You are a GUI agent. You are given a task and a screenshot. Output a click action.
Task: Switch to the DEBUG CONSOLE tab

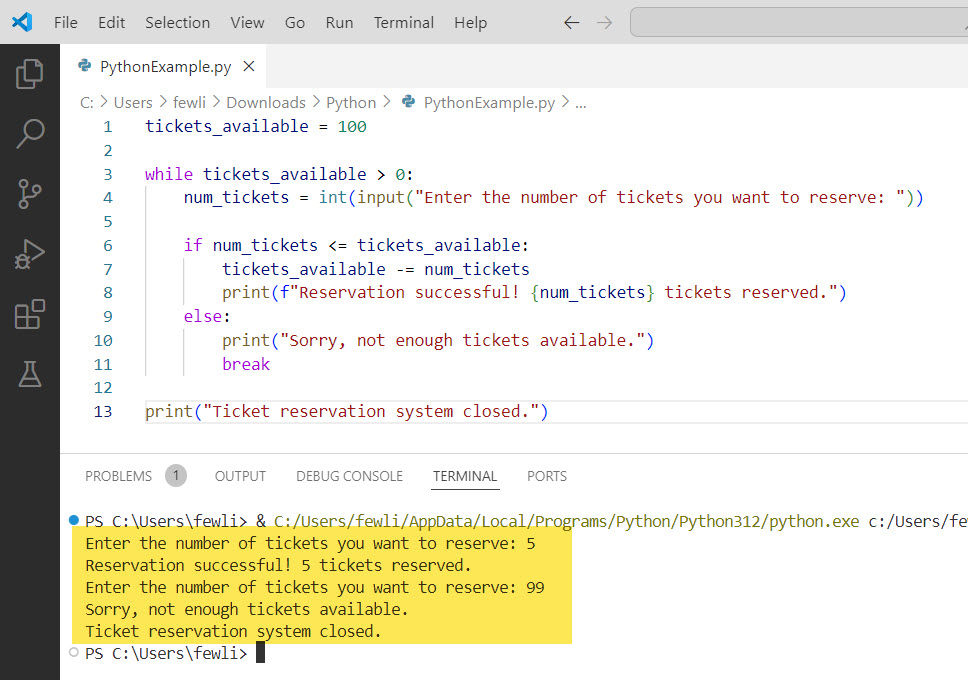(x=349, y=476)
